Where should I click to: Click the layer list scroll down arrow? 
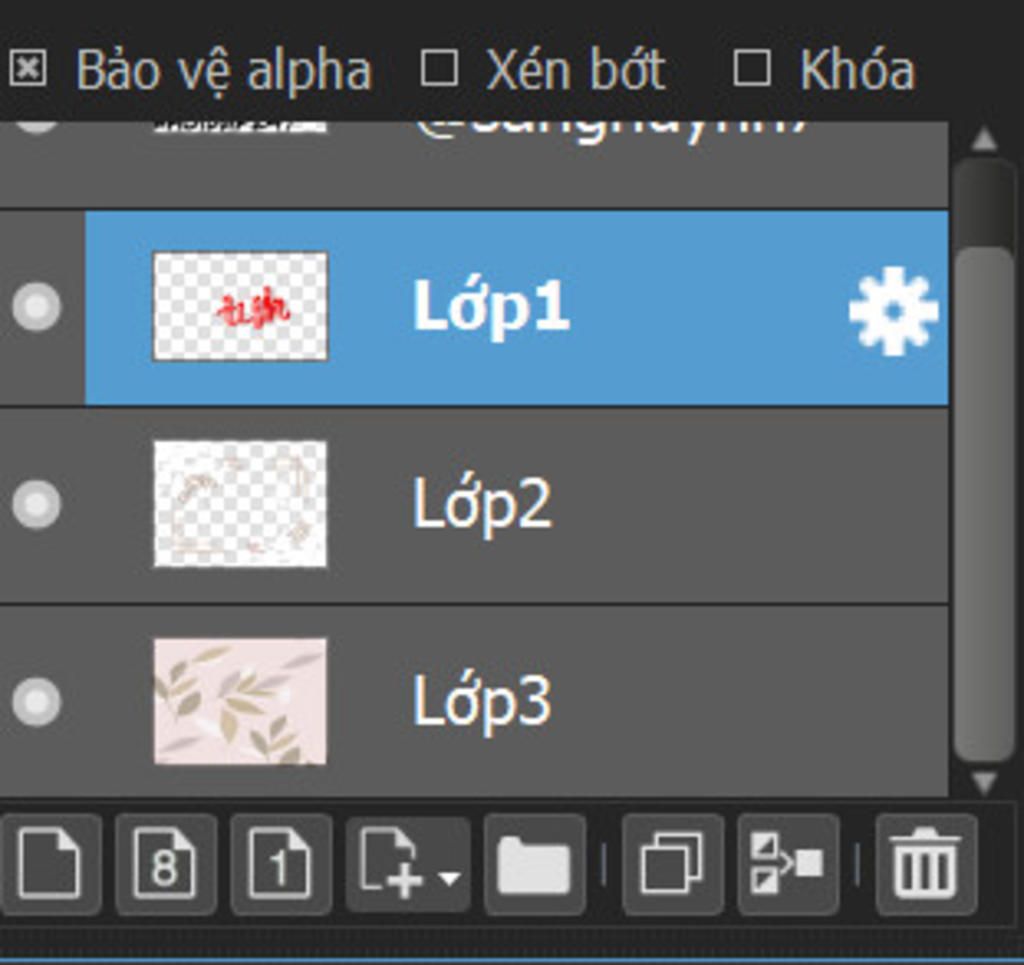984,781
